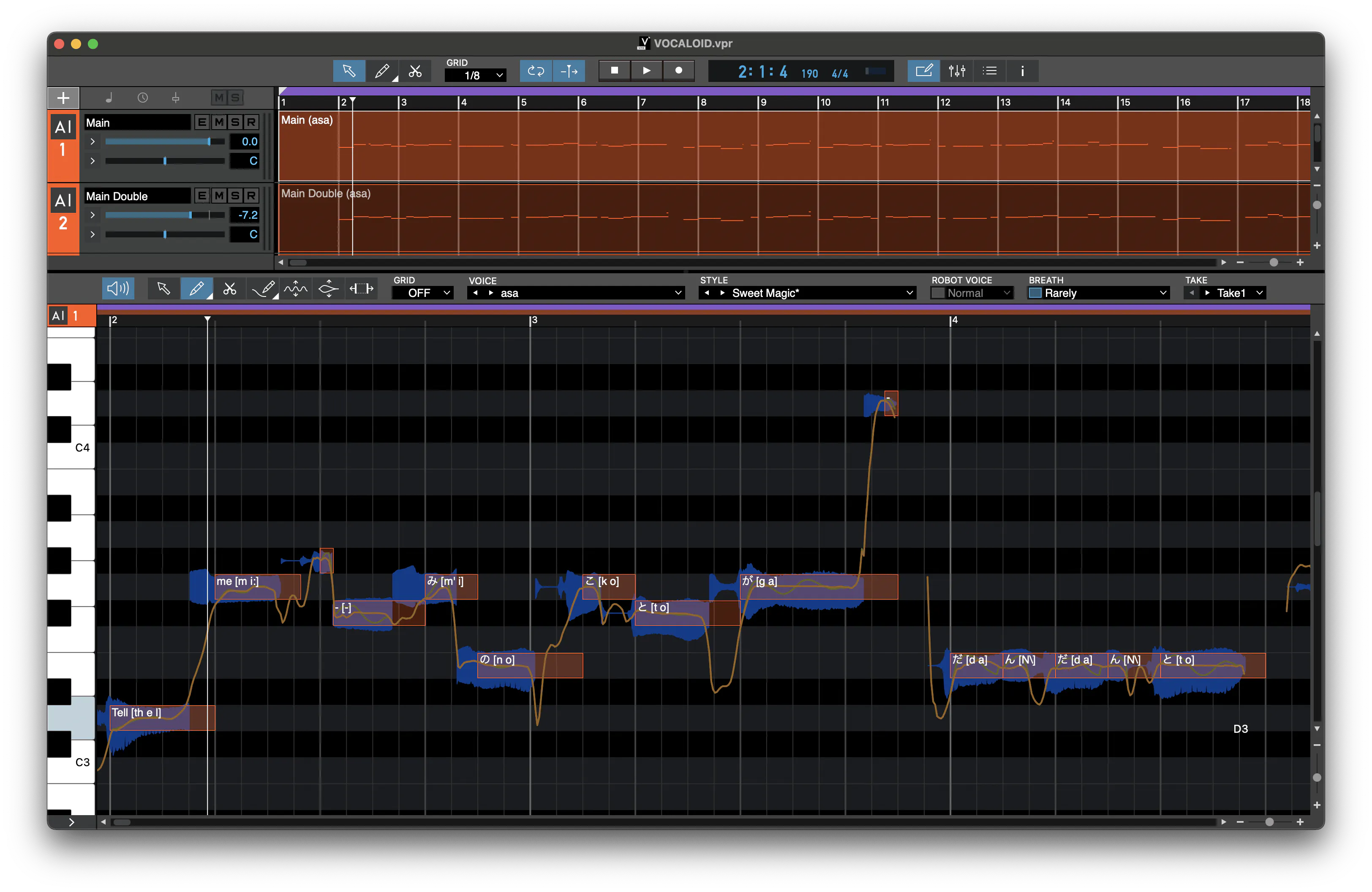
Task: Select the piano-roll pencil tool
Action: (x=196, y=288)
